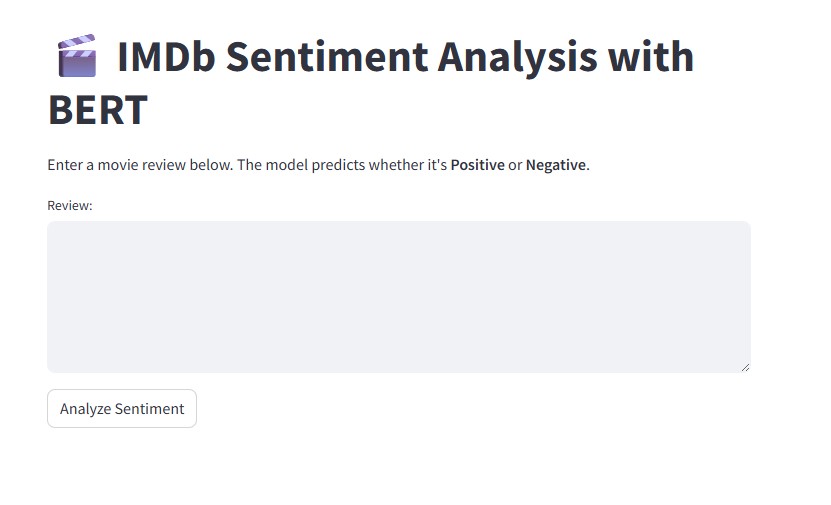Click the word "Analyze" on the button

pyautogui.click(x=85, y=408)
